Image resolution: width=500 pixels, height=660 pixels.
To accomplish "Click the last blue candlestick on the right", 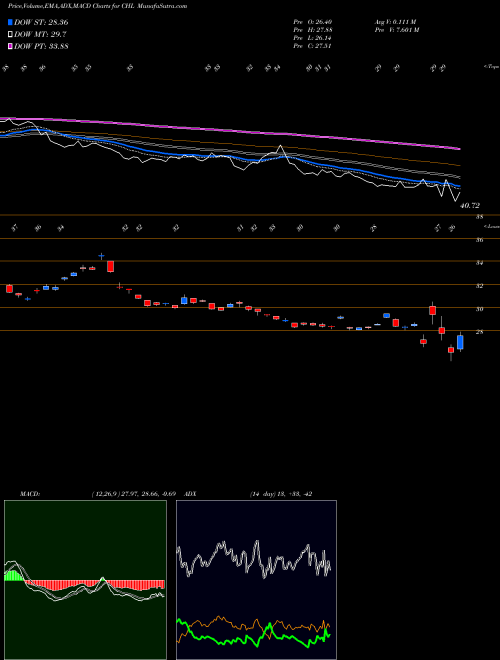I will 460,342.
